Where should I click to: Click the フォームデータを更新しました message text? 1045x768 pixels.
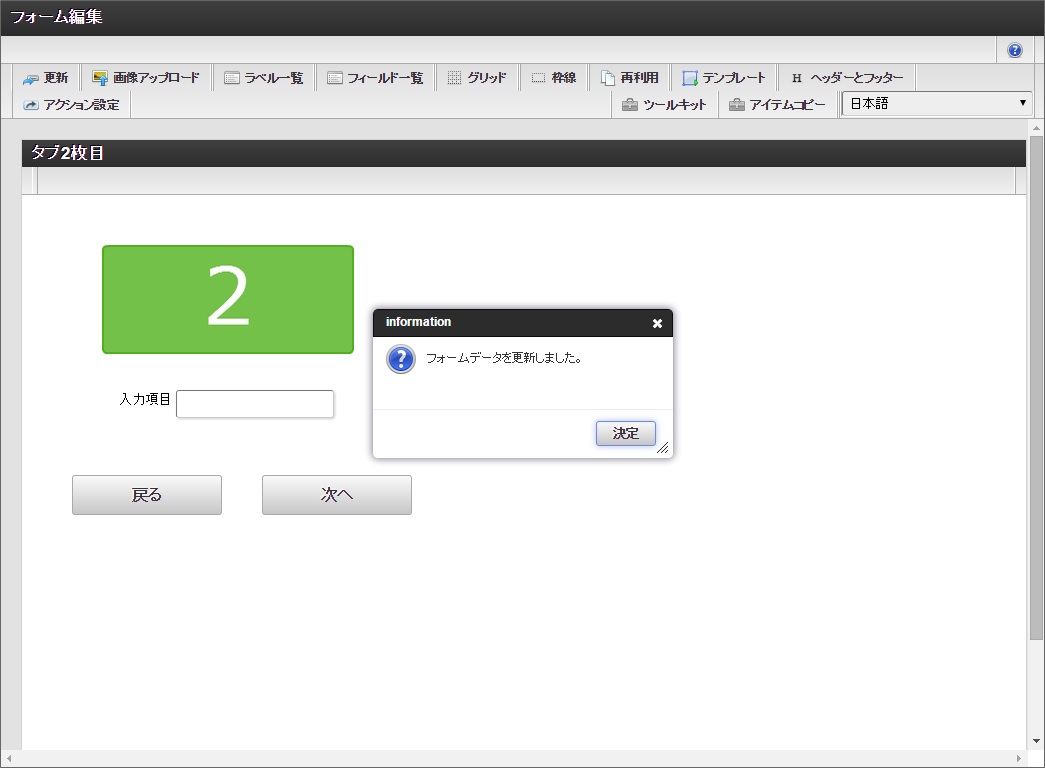[x=504, y=358]
